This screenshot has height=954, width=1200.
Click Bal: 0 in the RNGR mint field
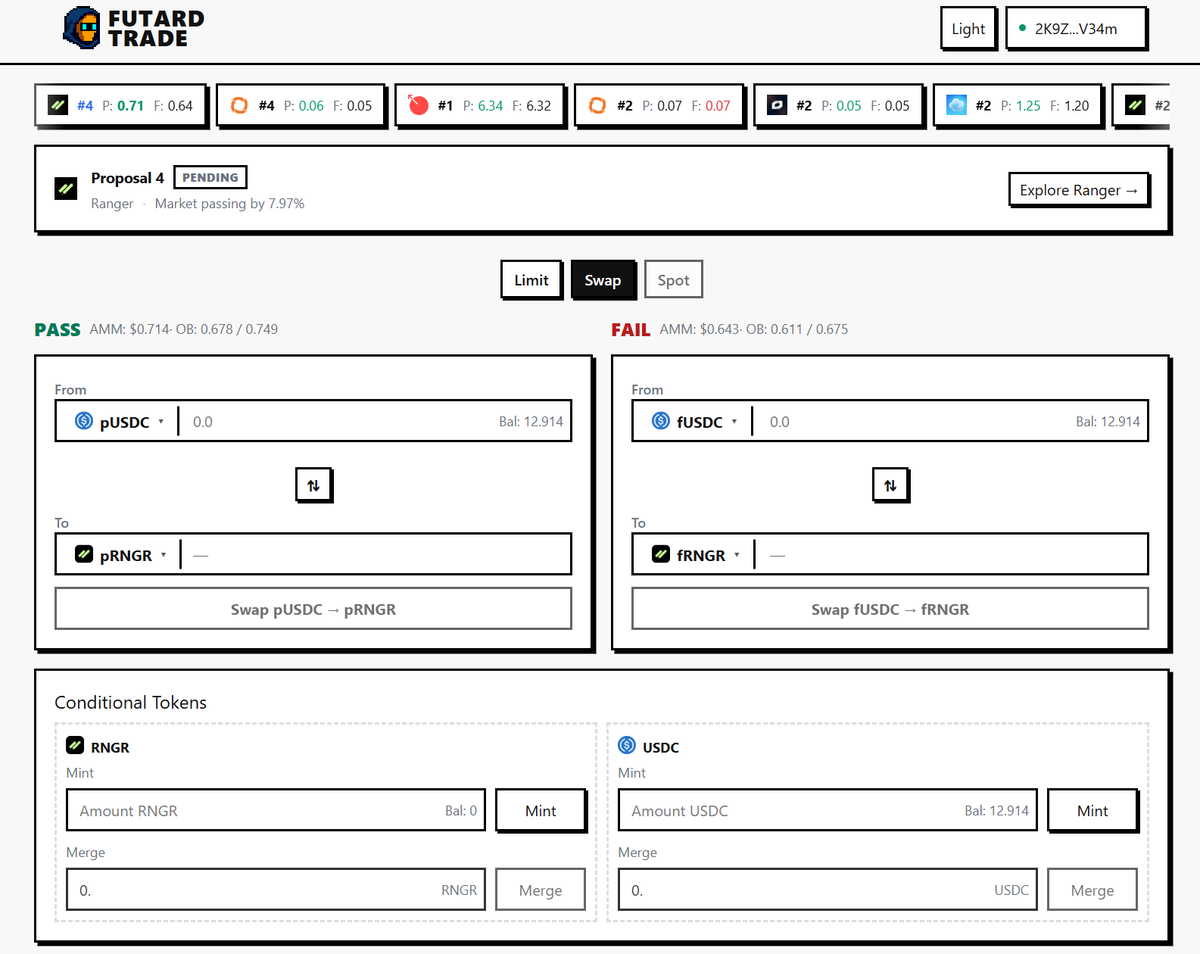(x=461, y=810)
